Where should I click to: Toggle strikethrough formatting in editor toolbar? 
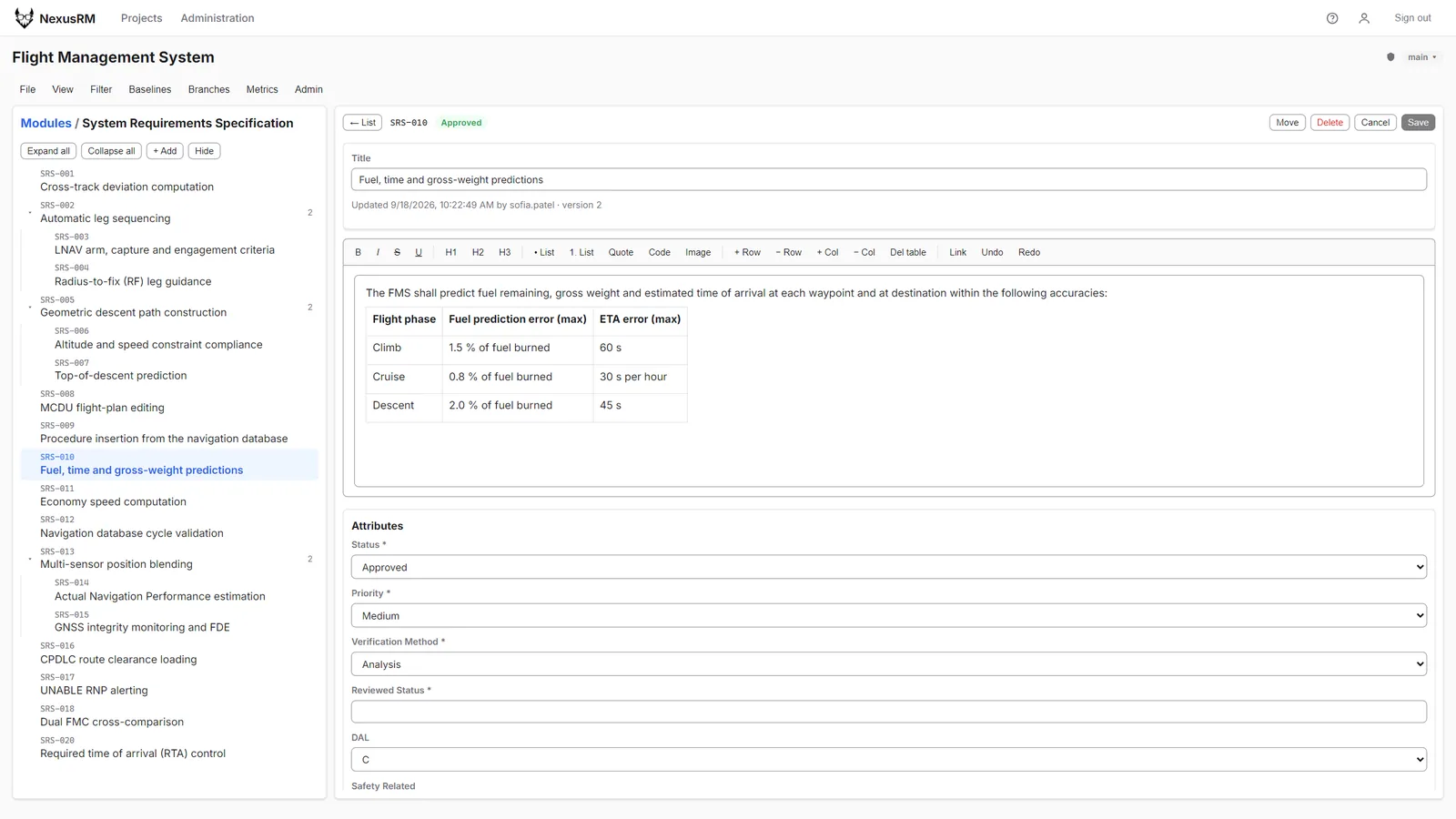397,253
